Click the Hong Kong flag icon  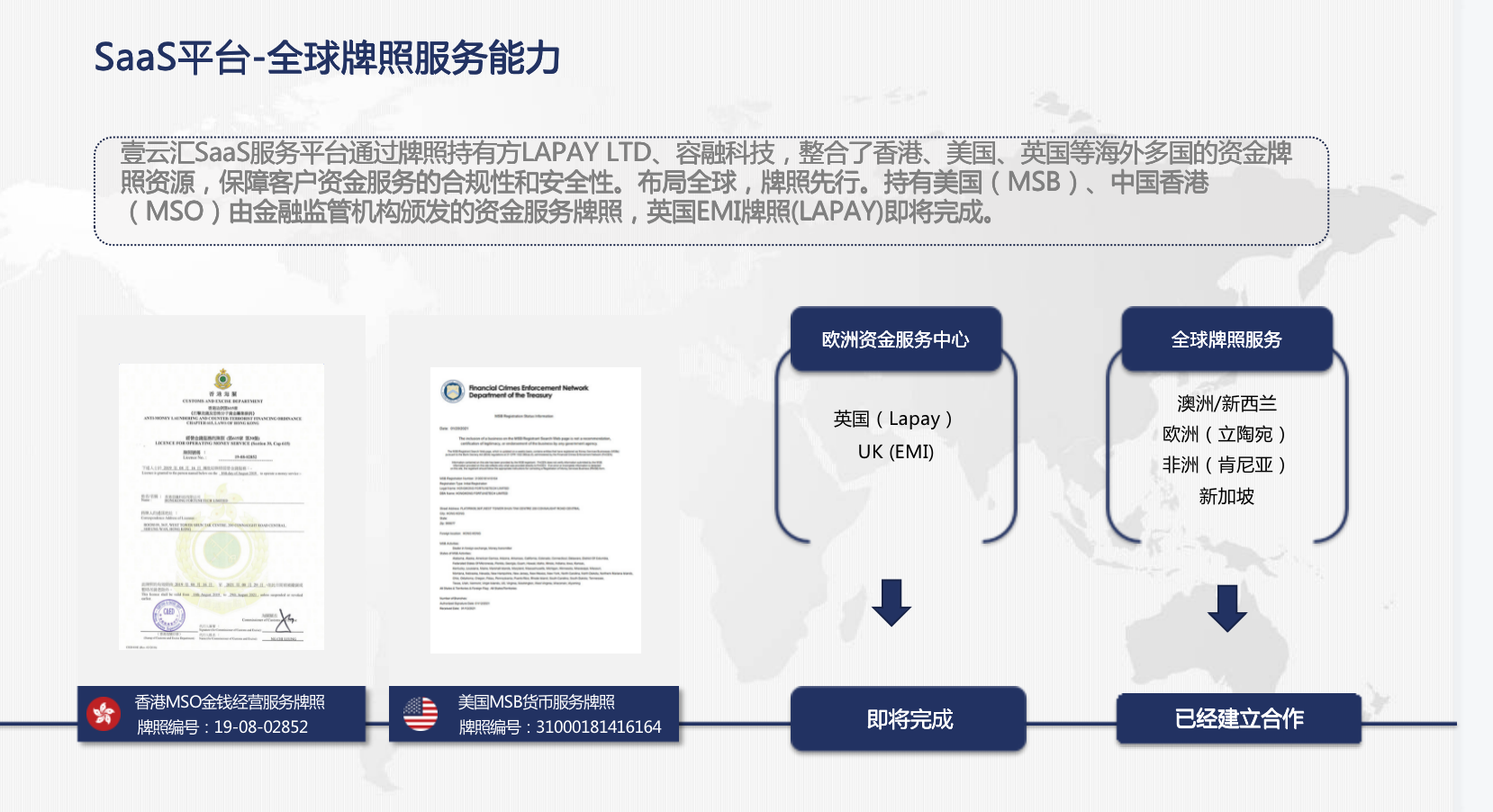[x=104, y=714]
